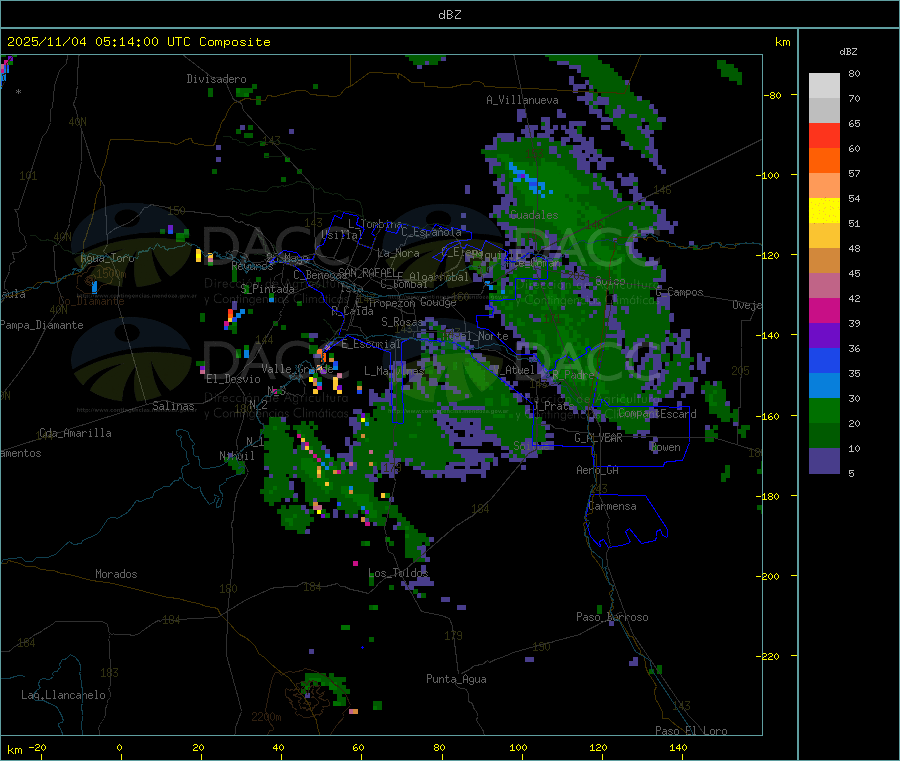This screenshot has height=761, width=900.
Task: Click the 'S_Pintada' map label
Action: pos(267,289)
